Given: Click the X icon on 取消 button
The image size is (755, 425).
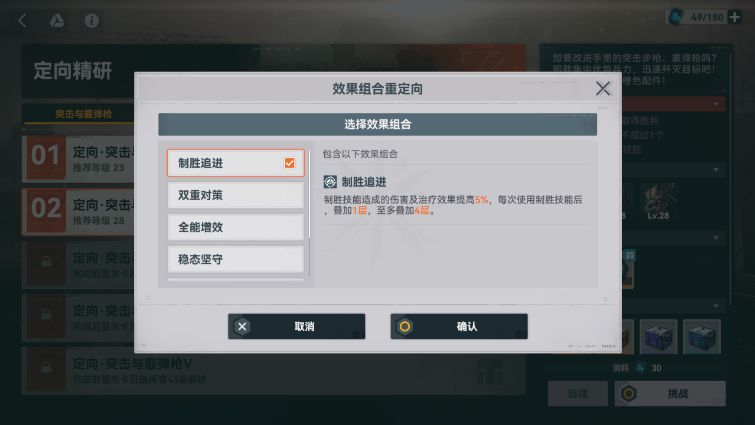Looking at the screenshot, I should click(x=242, y=326).
